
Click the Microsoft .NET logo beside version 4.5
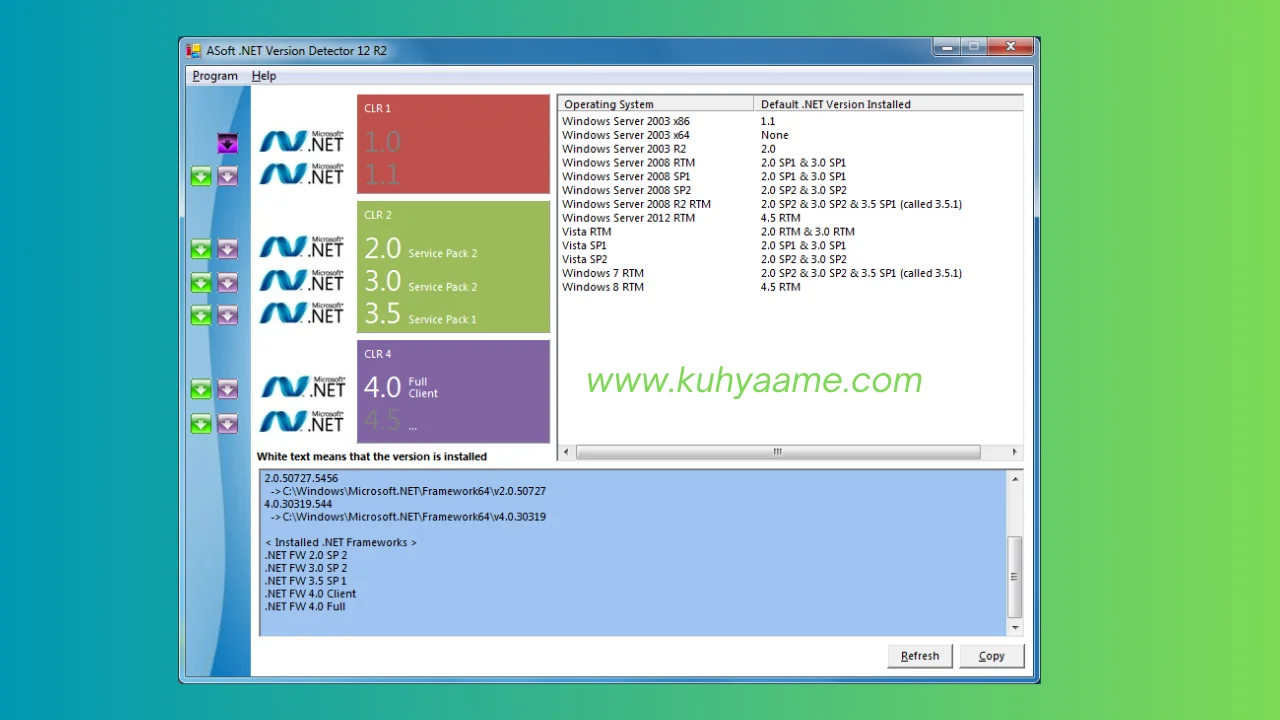[302, 421]
